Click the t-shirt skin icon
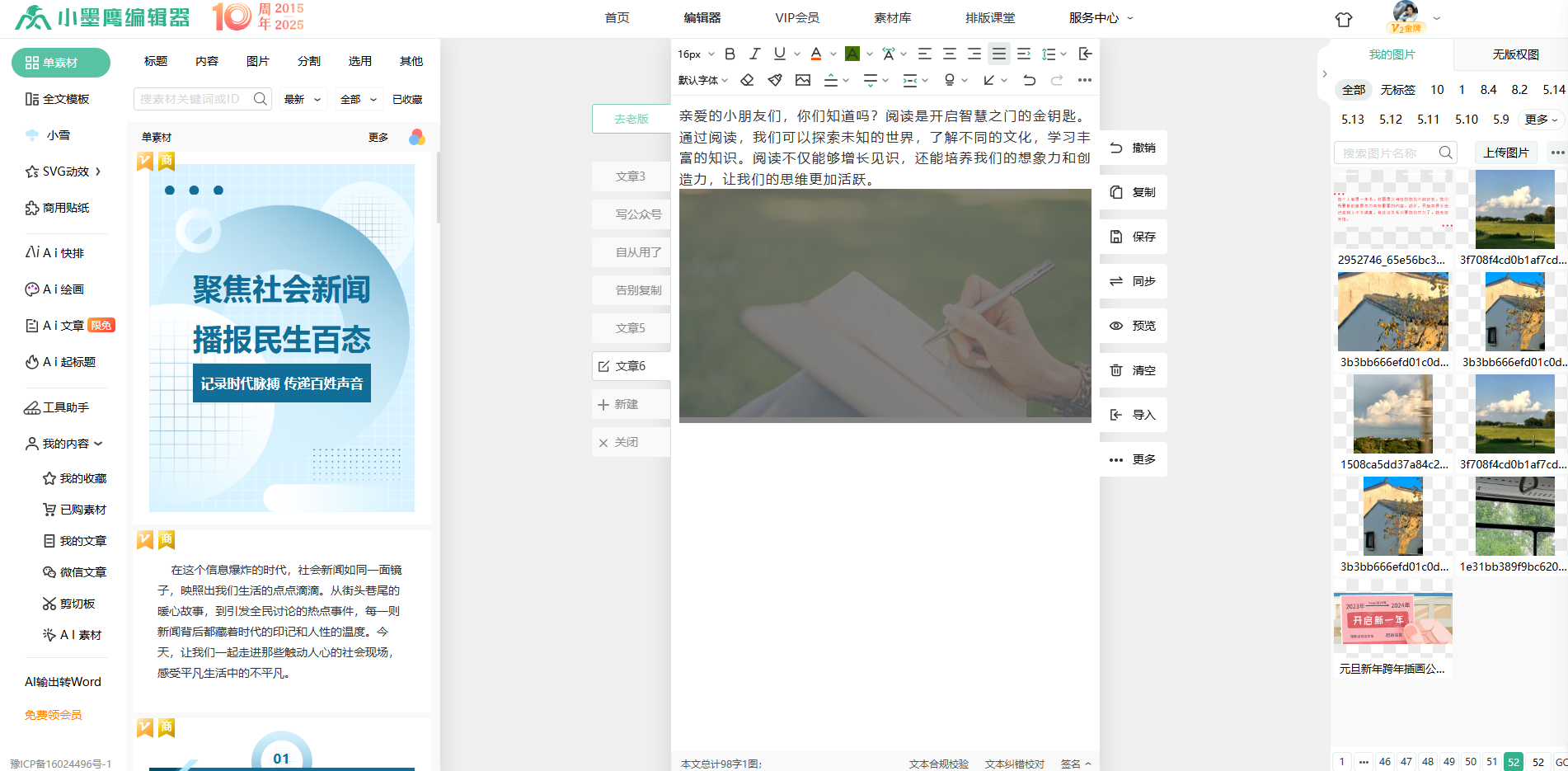The image size is (1568, 771). tap(1344, 19)
